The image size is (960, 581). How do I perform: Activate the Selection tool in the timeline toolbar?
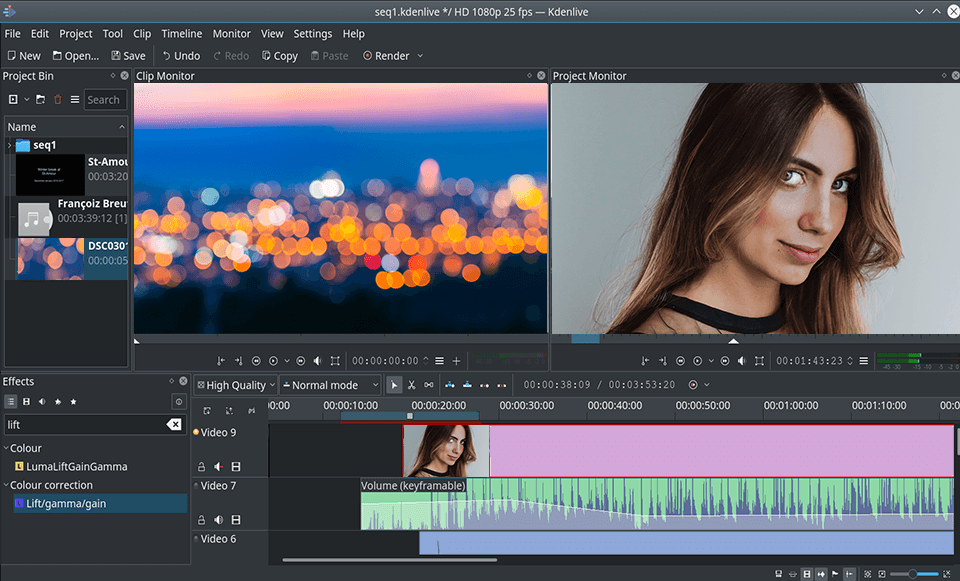(396, 384)
